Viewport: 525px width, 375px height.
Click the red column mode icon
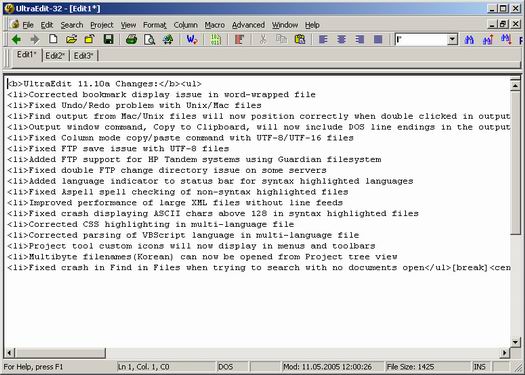[x=239, y=40]
